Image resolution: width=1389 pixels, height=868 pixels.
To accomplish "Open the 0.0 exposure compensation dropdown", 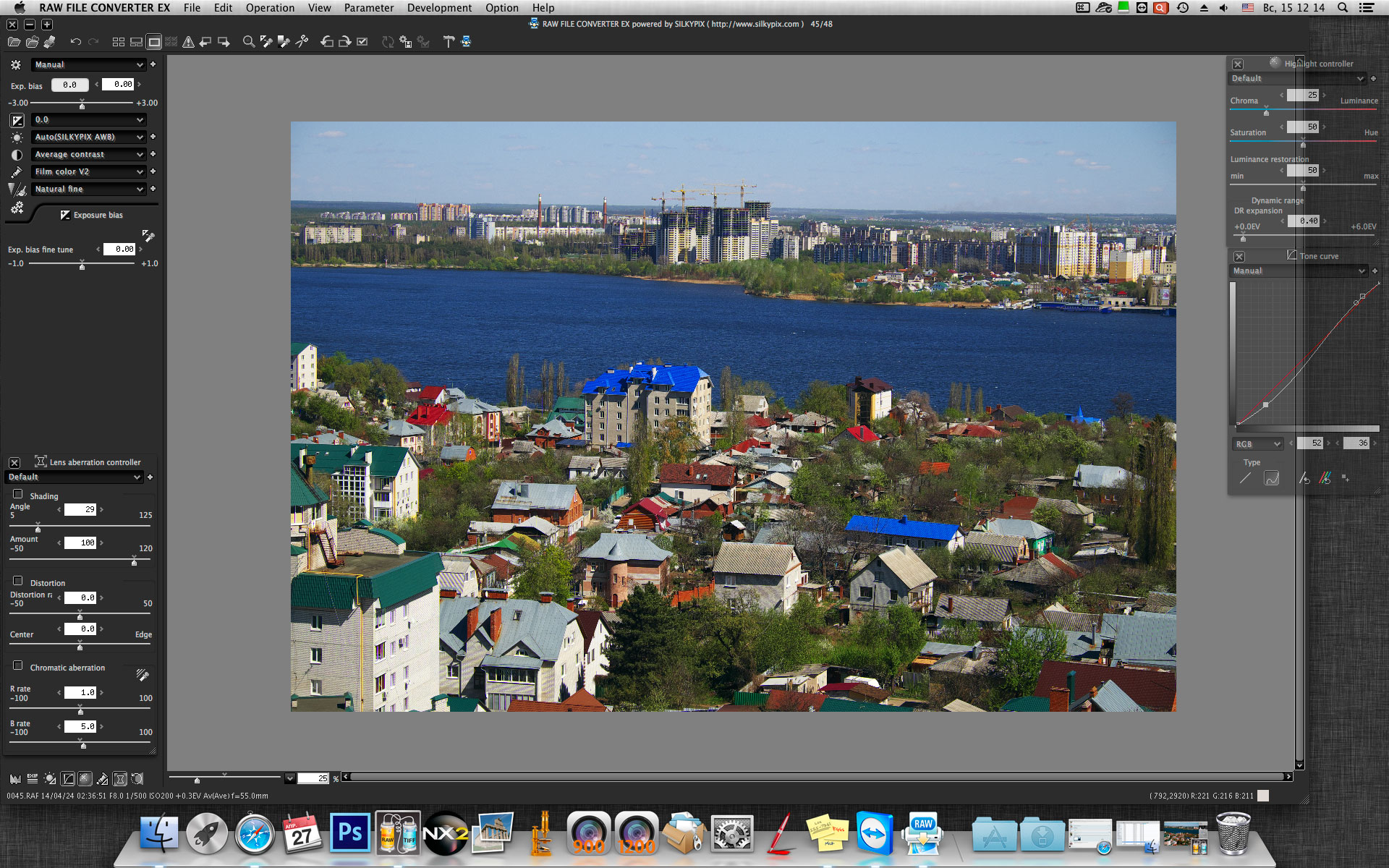I will [x=89, y=119].
